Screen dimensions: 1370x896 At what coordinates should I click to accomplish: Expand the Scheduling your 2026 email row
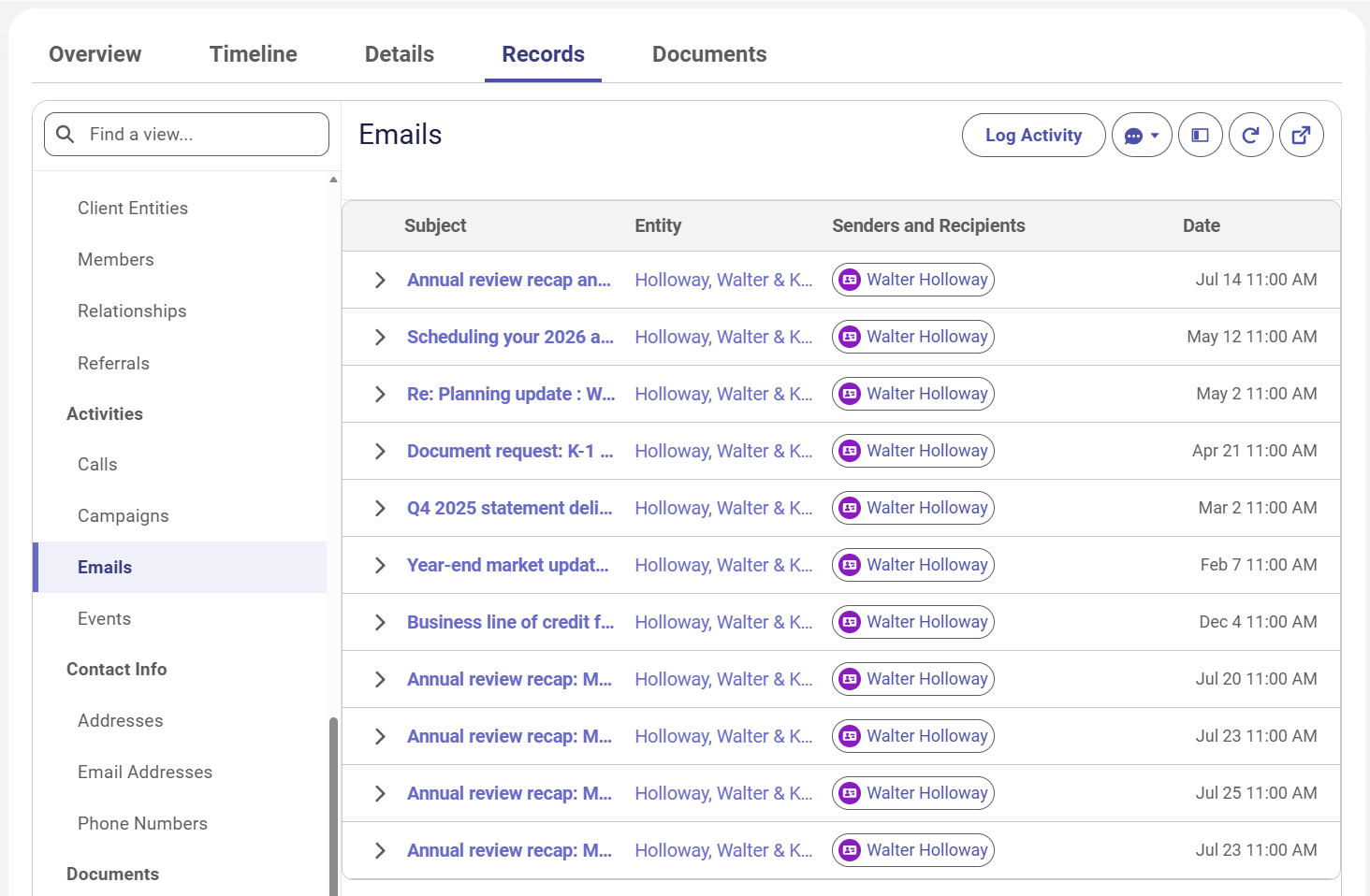point(380,337)
